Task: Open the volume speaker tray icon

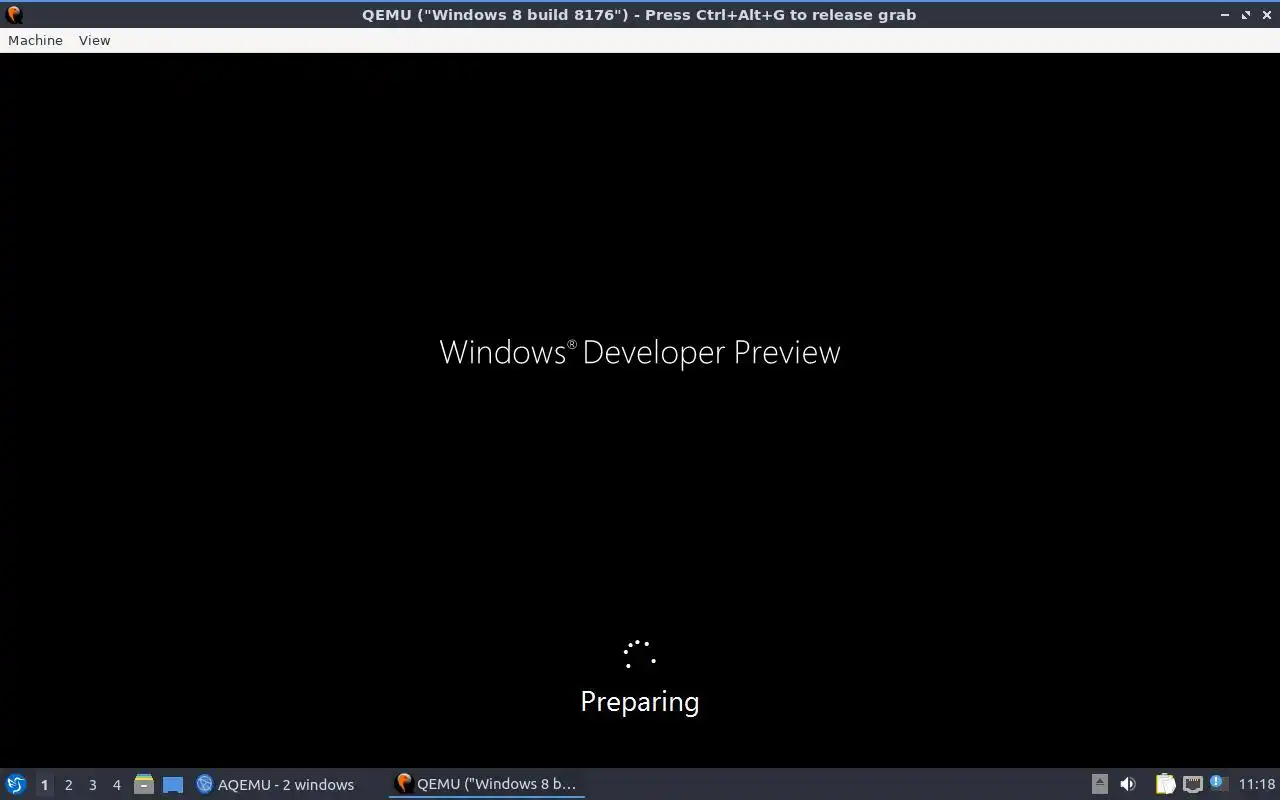Action: [1128, 784]
